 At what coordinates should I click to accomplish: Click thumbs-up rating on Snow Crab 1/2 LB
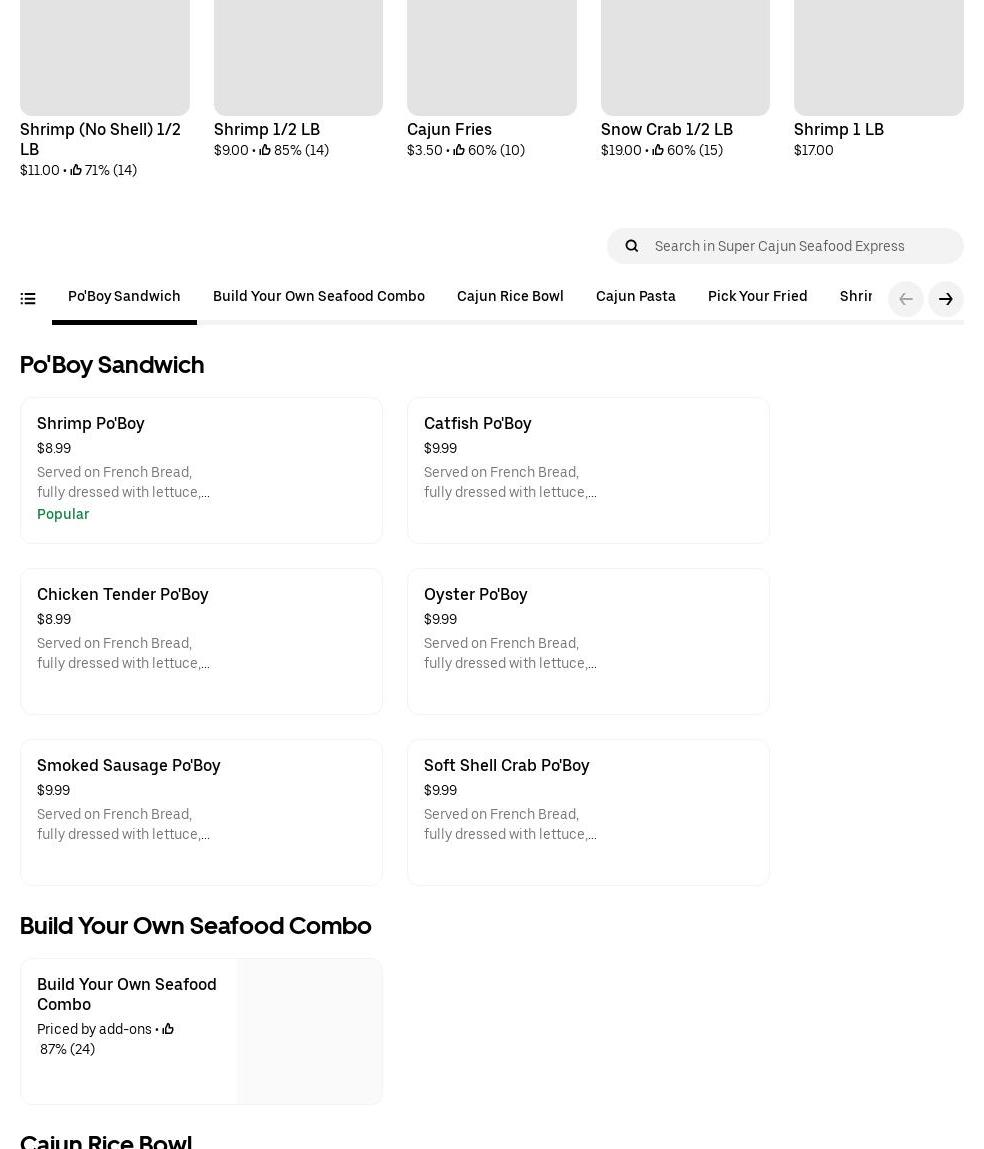click(x=658, y=151)
